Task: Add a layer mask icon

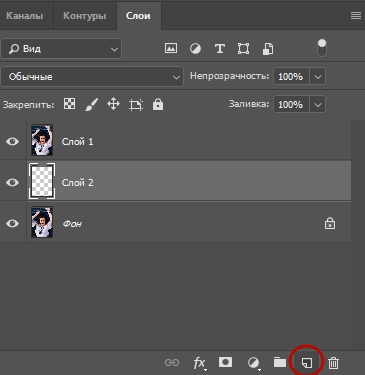Action: (x=225, y=362)
